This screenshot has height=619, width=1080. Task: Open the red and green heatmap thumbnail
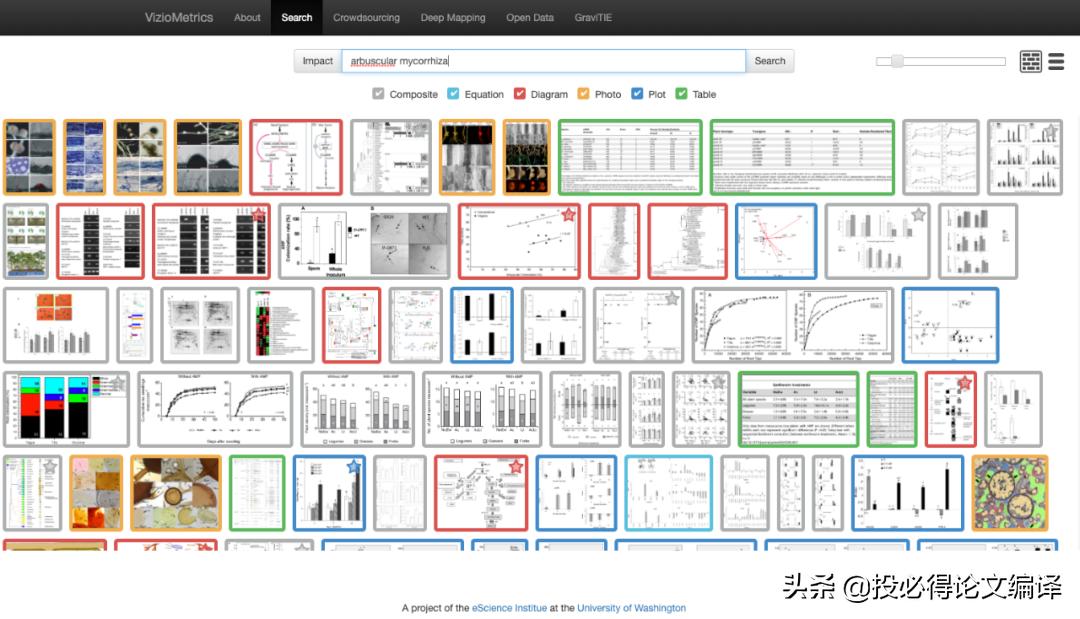[x=280, y=326]
